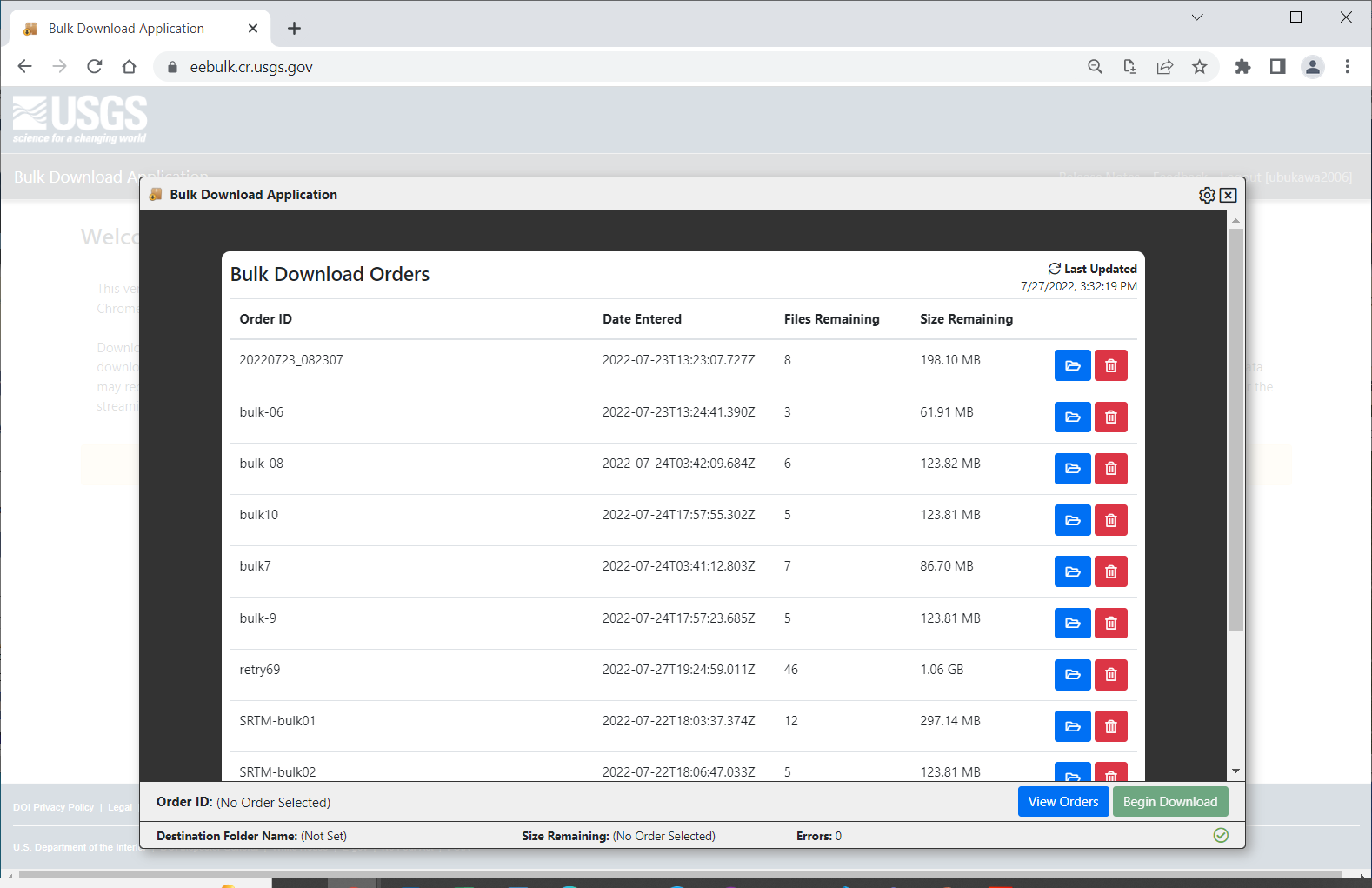Open a new browser tab

(x=294, y=29)
